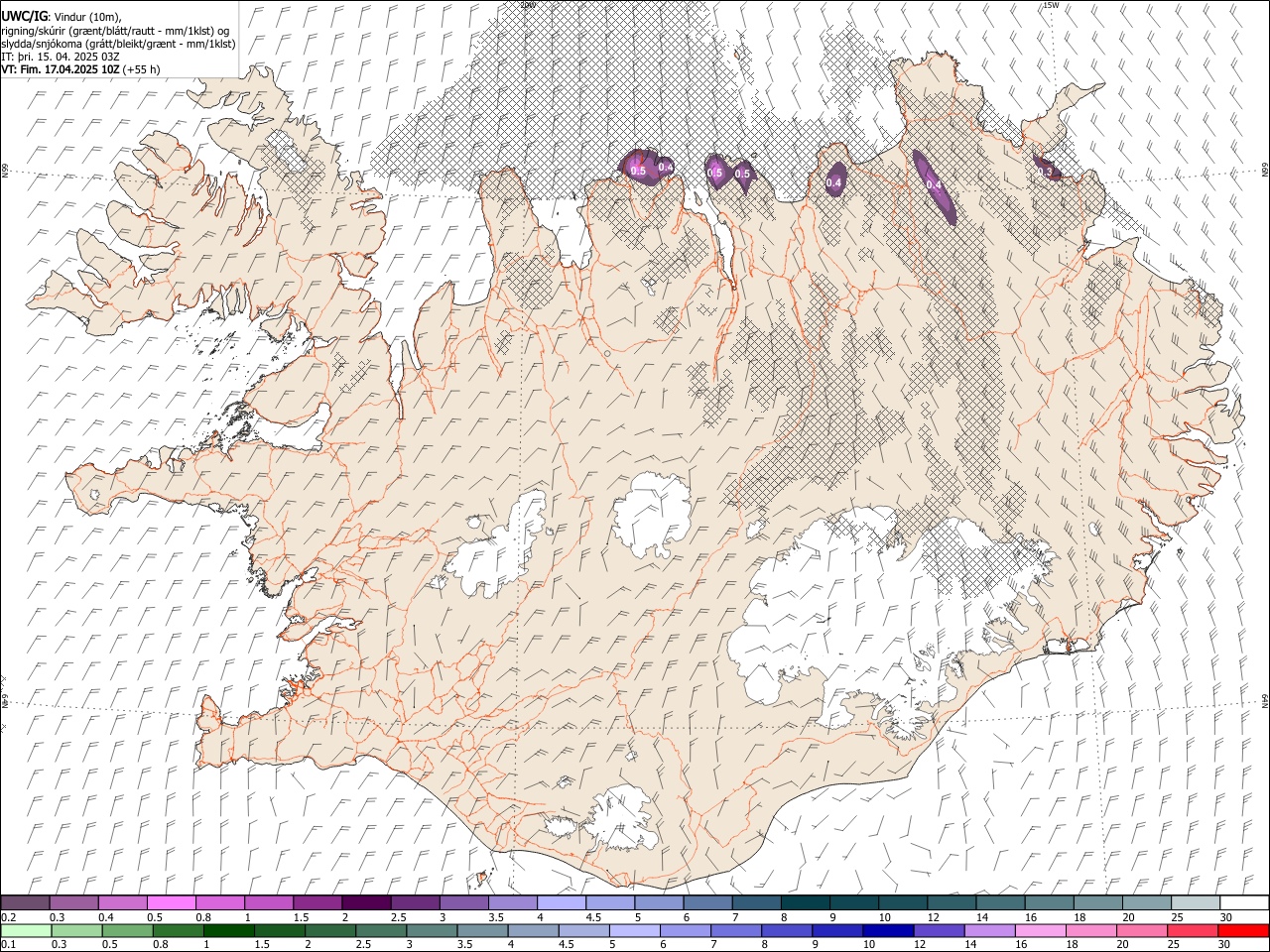Viewport: 1270px width, 952px height.
Task: Click the 'slydda/snjókoma' legend description line
Action: (x=118, y=44)
